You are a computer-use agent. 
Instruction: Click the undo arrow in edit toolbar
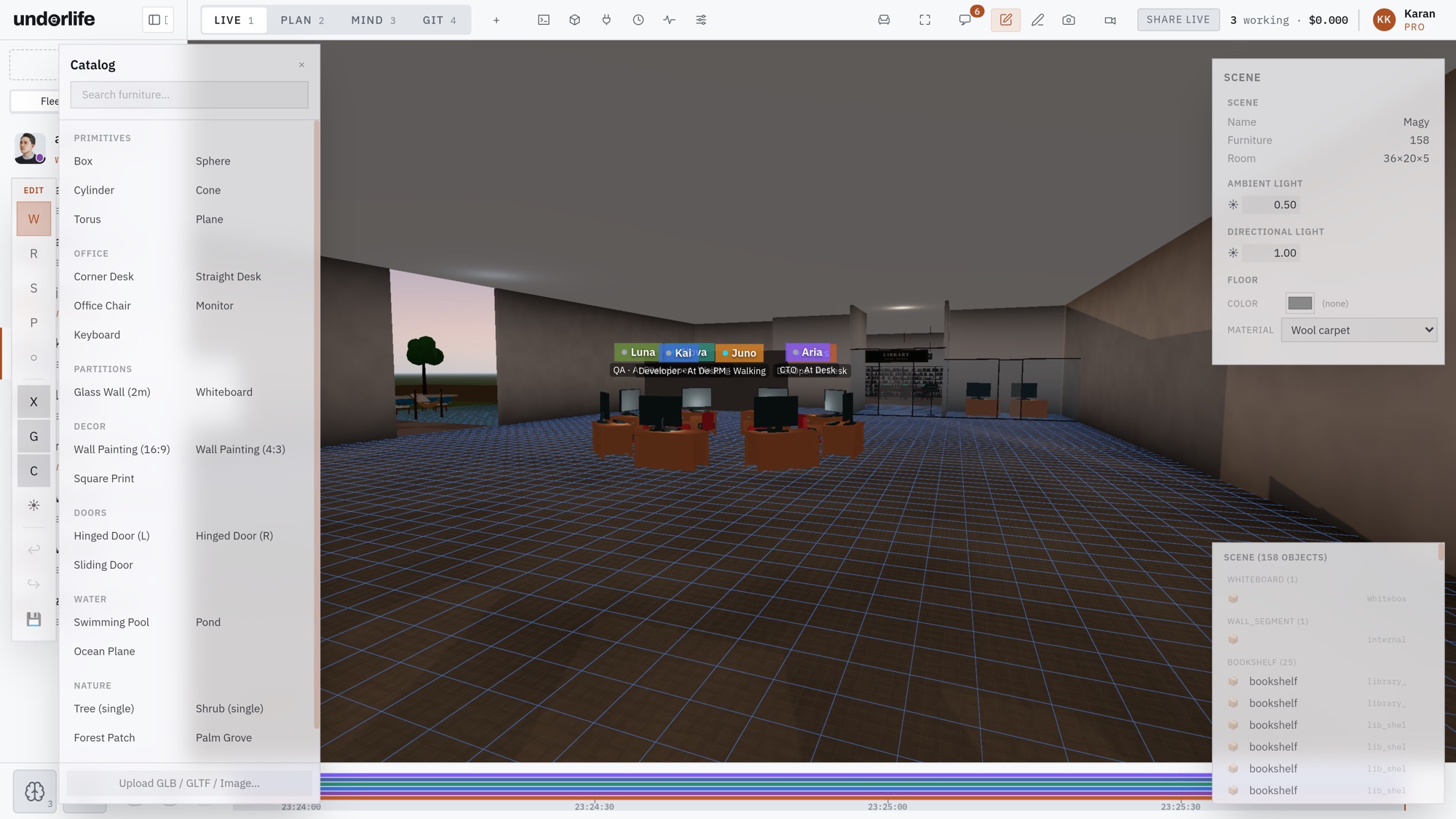[33, 550]
